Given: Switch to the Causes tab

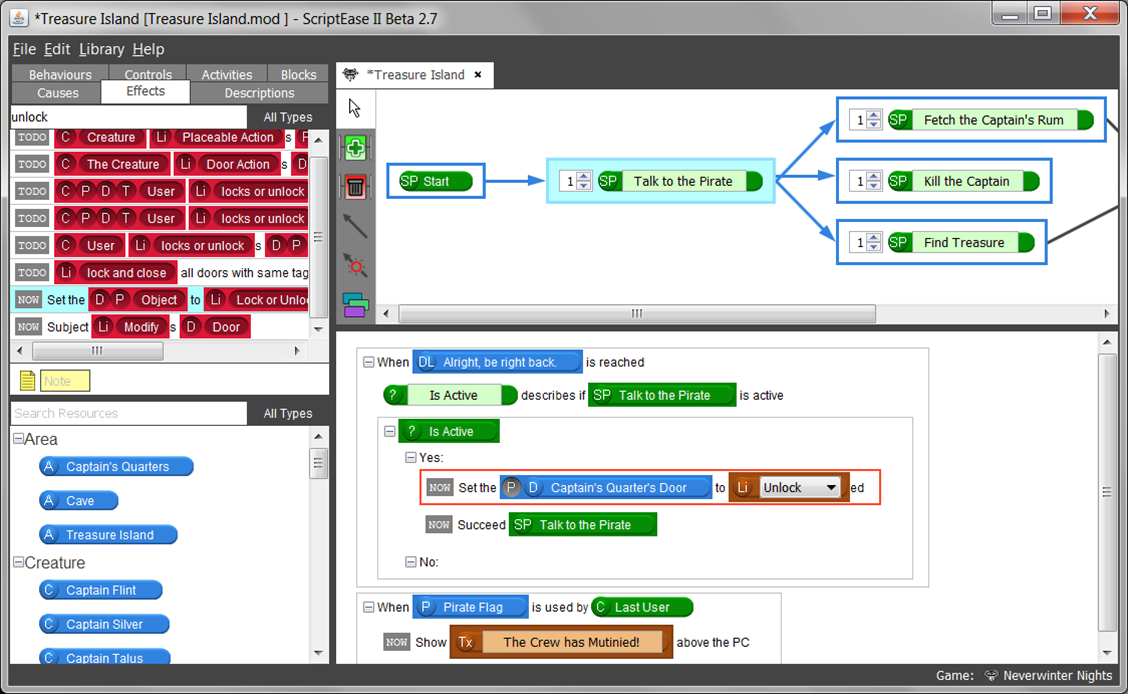Looking at the screenshot, I should pyautogui.click(x=58, y=93).
